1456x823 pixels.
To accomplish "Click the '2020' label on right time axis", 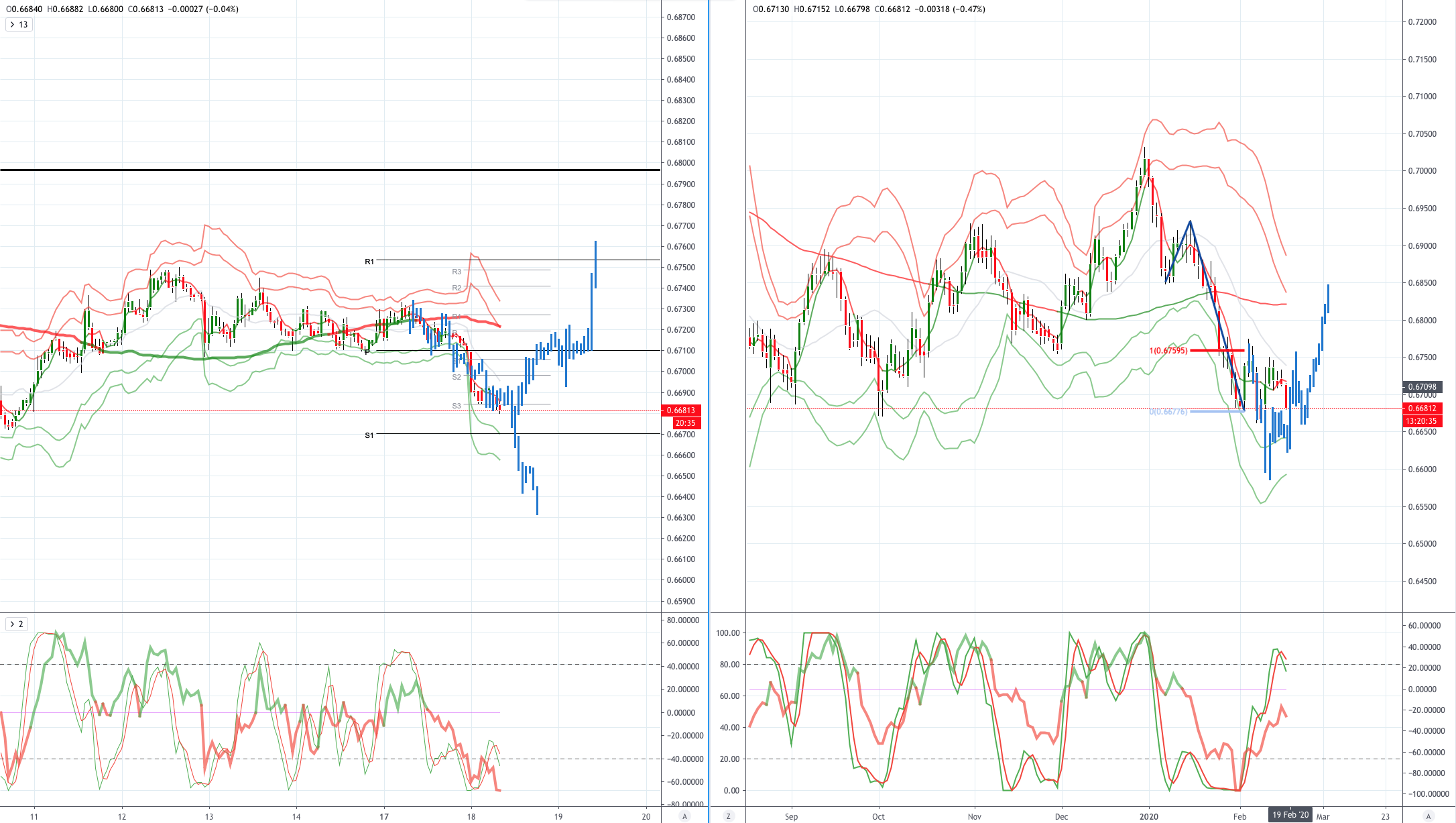I will coord(1148,816).
